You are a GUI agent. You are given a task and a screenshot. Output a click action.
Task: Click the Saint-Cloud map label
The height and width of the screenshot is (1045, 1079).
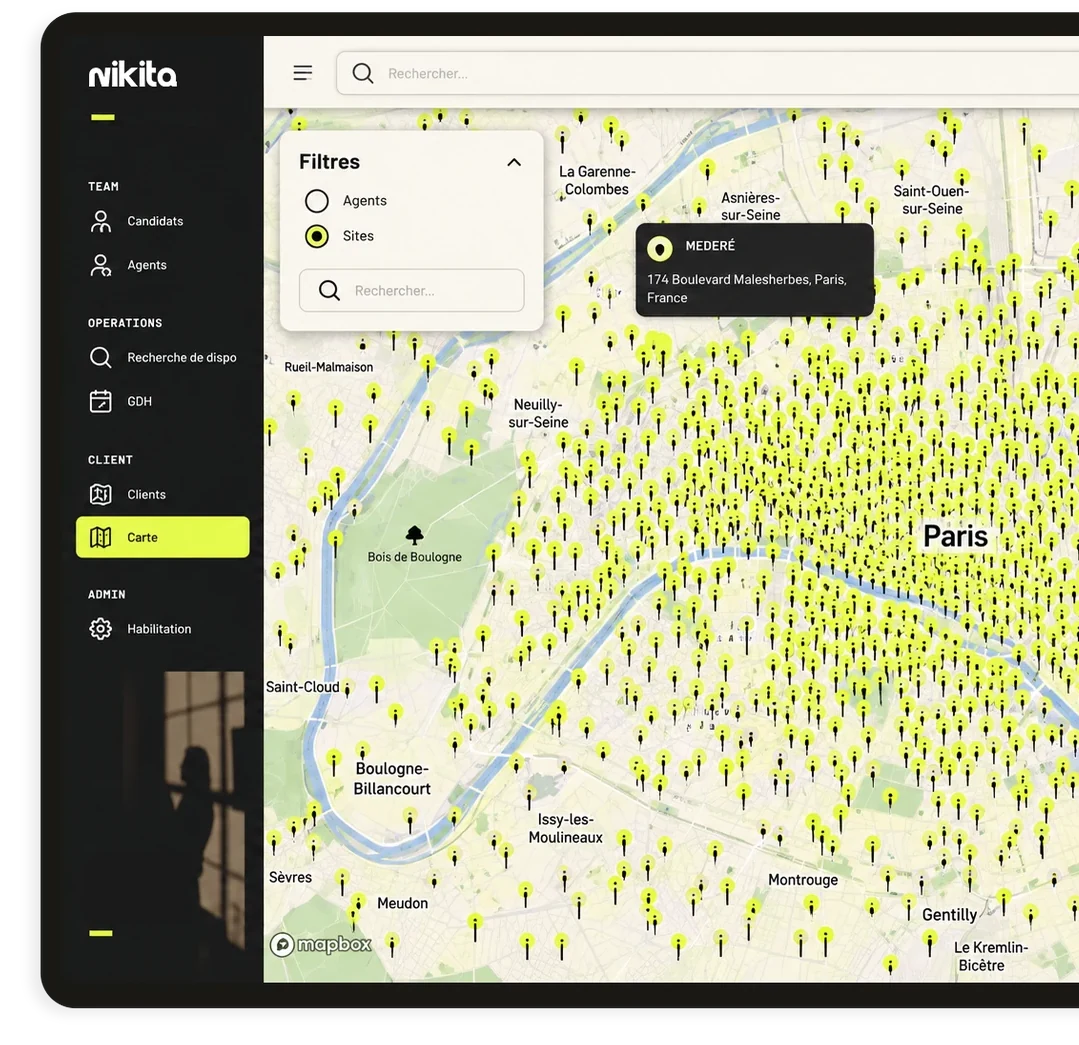[x=303, y=687]
